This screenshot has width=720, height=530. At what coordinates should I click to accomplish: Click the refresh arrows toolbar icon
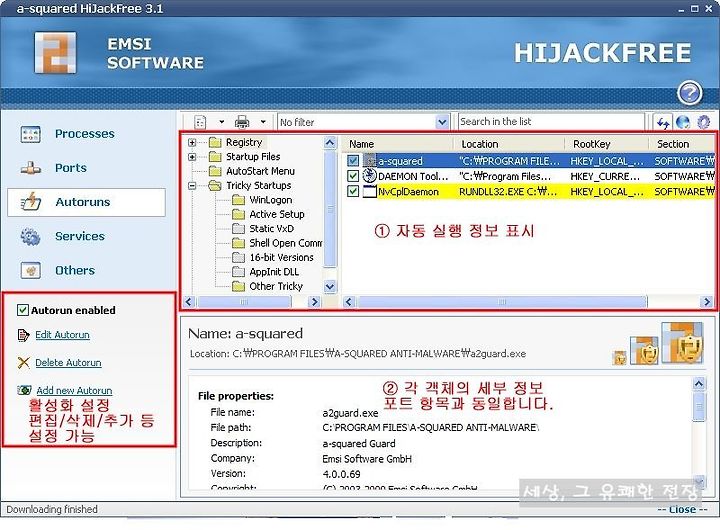tap(663, 122)
